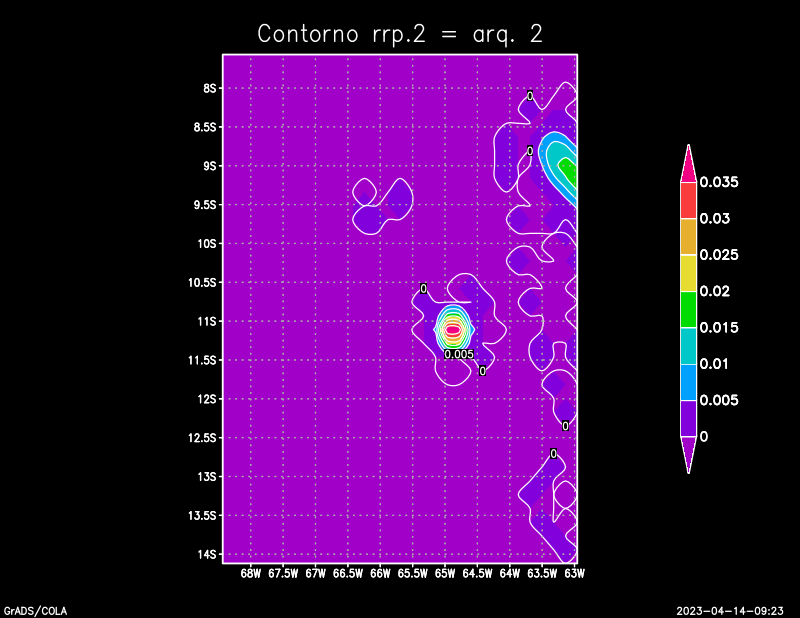The width and height of the screenshot is (800, 618).
Task: Click the '0.01' colorbar value
Action: pos(714,364)
